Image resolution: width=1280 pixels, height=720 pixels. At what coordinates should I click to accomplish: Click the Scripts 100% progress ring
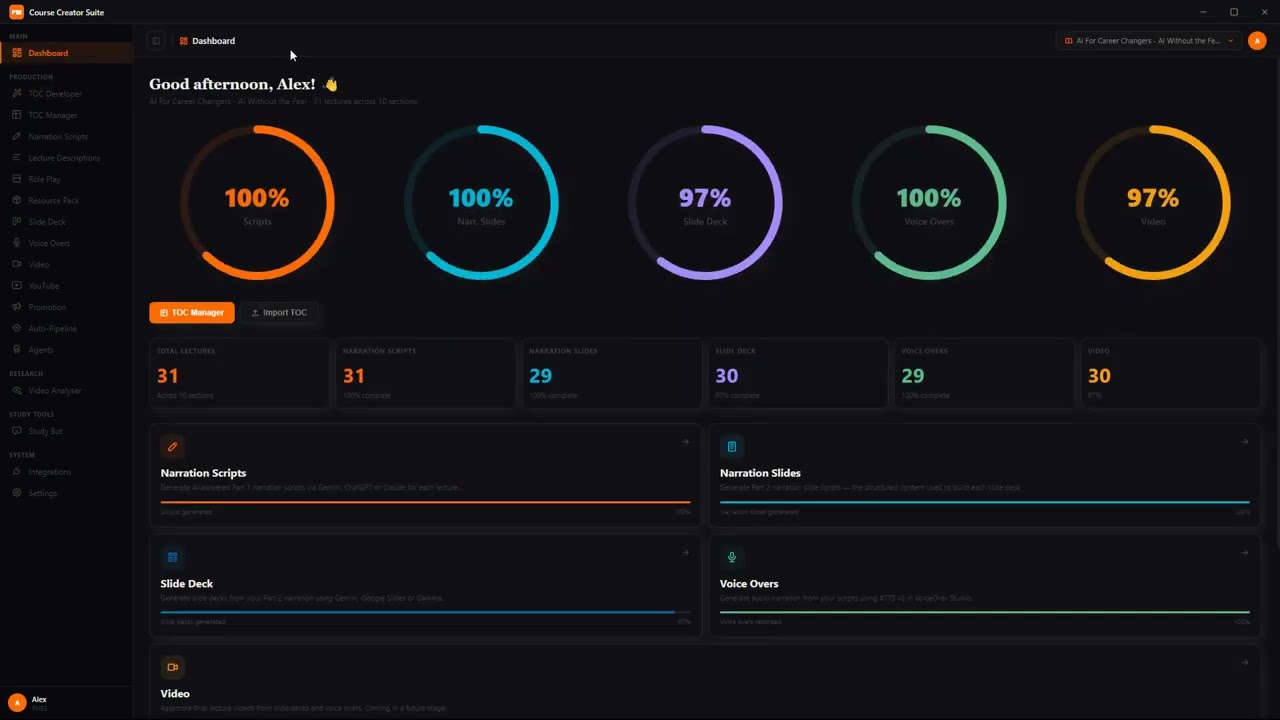coord(257,203)
